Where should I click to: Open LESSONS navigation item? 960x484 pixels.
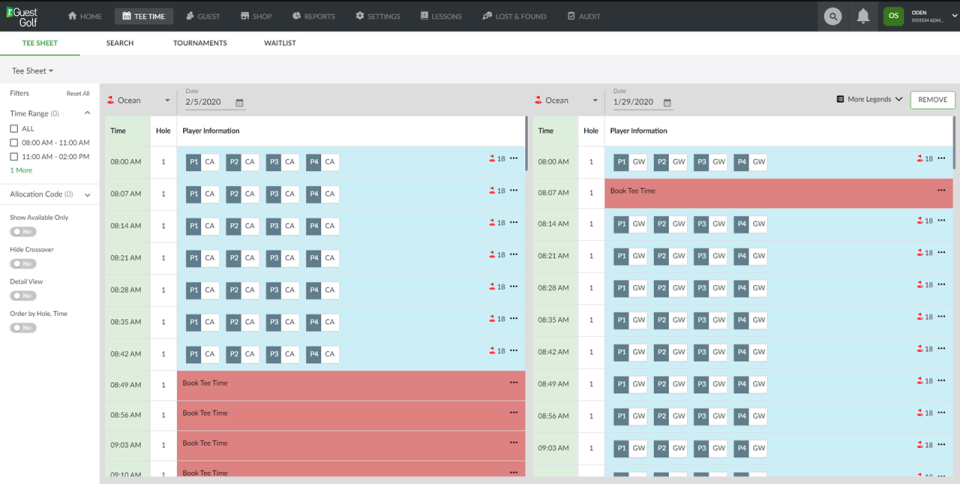441,17
